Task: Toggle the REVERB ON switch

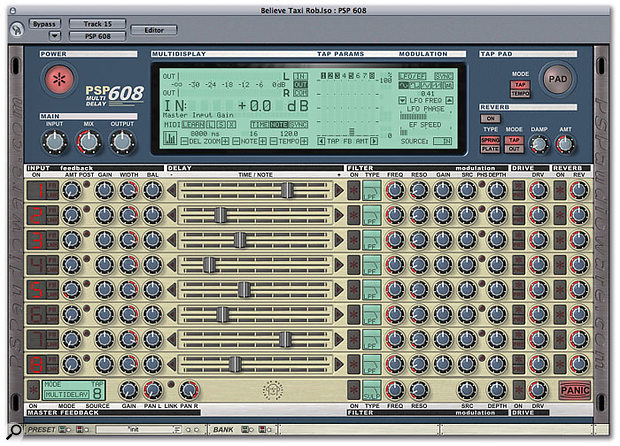Action: click(490, 118)
